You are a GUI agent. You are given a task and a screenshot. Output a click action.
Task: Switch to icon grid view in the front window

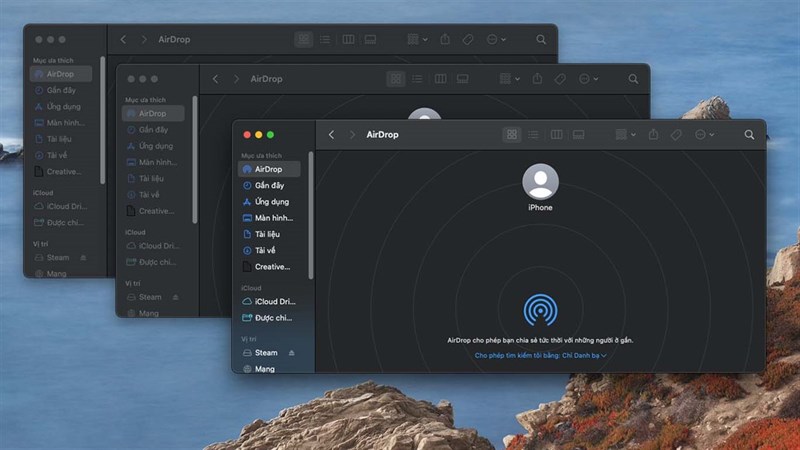click(512, 135)
